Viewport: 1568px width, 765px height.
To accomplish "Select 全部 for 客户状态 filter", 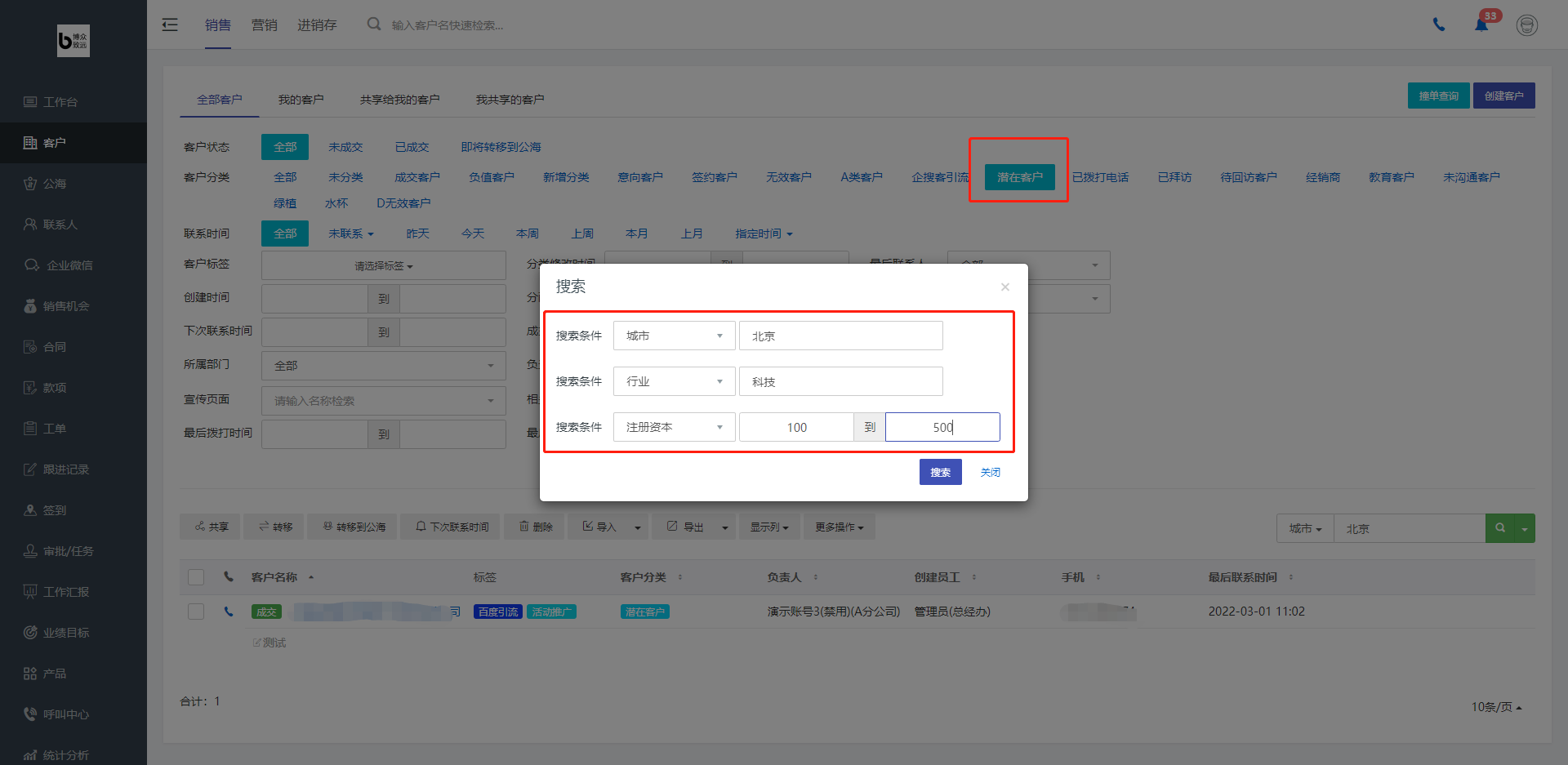I will pos(285,147).
